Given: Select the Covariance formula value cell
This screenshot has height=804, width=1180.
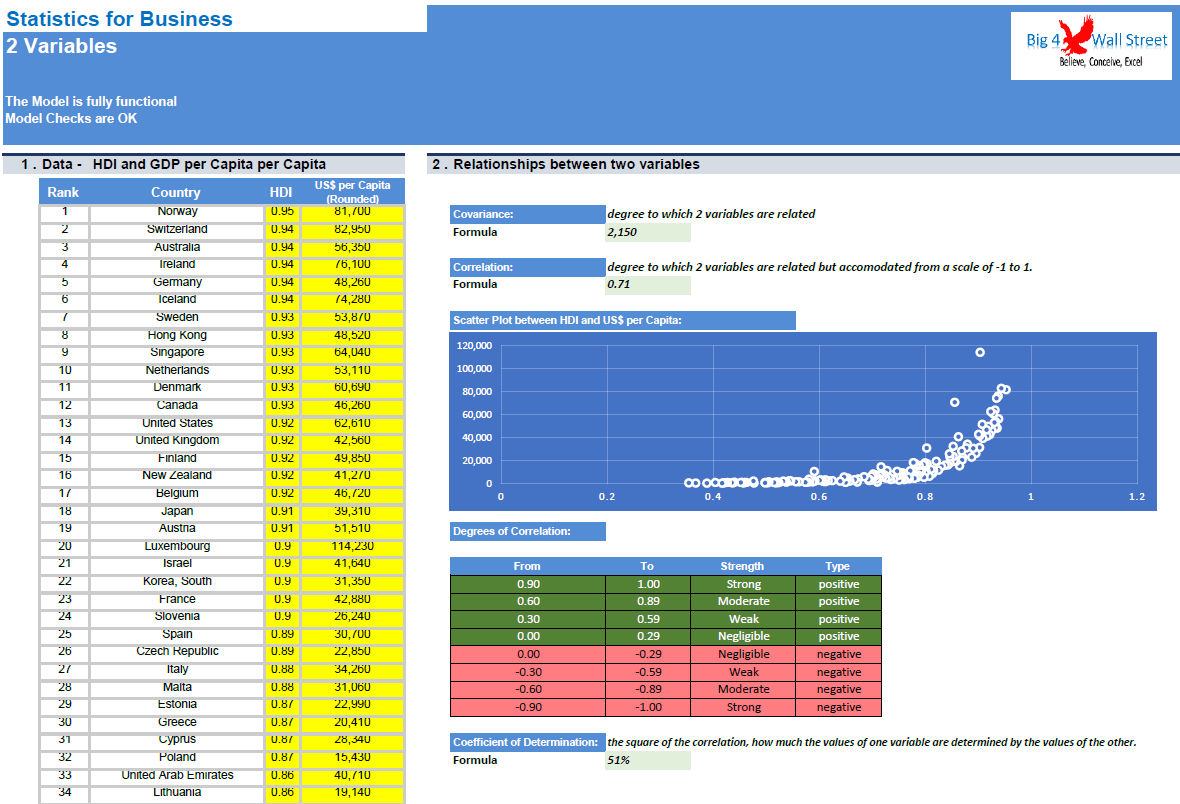Looking at the screenshot, I should pos(648,232).
